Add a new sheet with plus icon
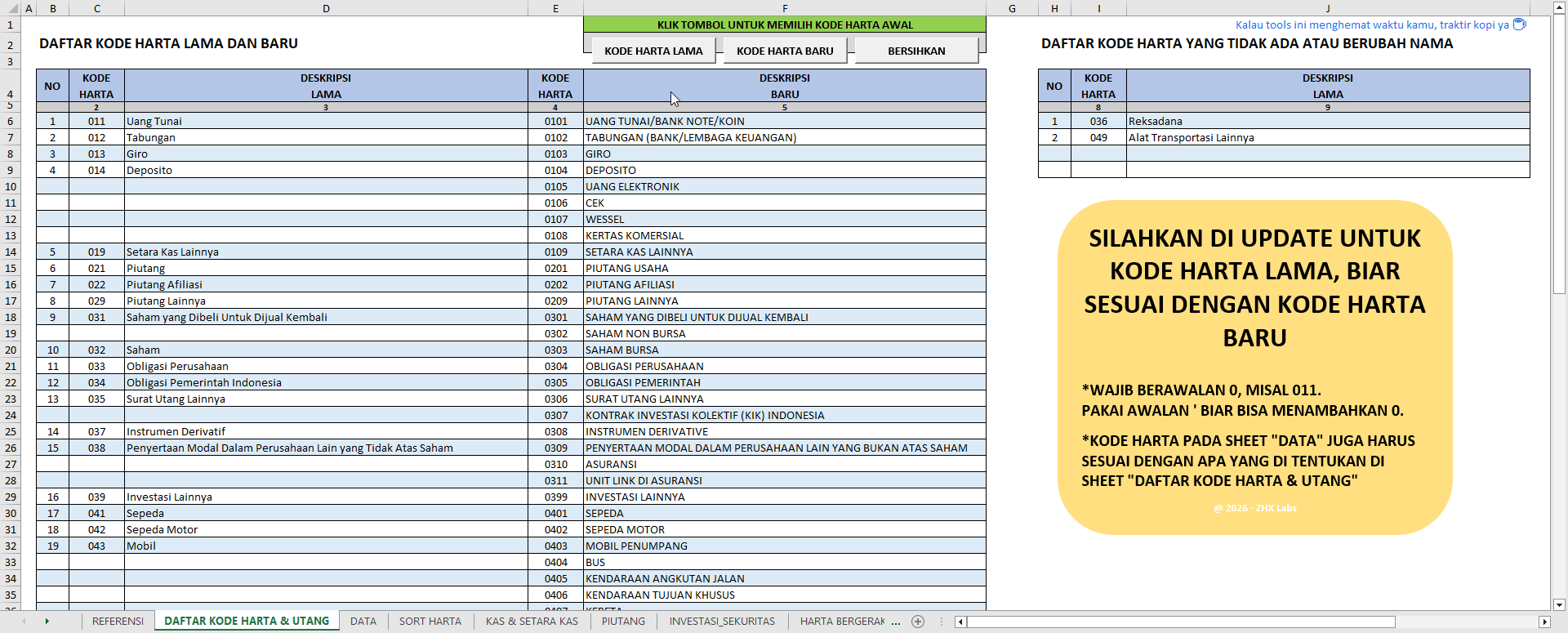The height and width of the screenshot is (633, 1568). pyautogui.click(x=918, y=622)
